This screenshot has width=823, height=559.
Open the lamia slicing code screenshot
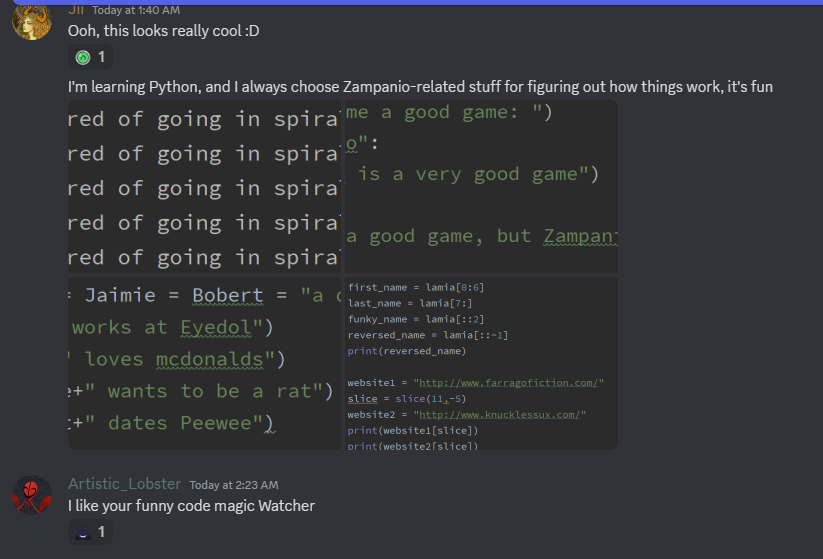click(480, 363)
